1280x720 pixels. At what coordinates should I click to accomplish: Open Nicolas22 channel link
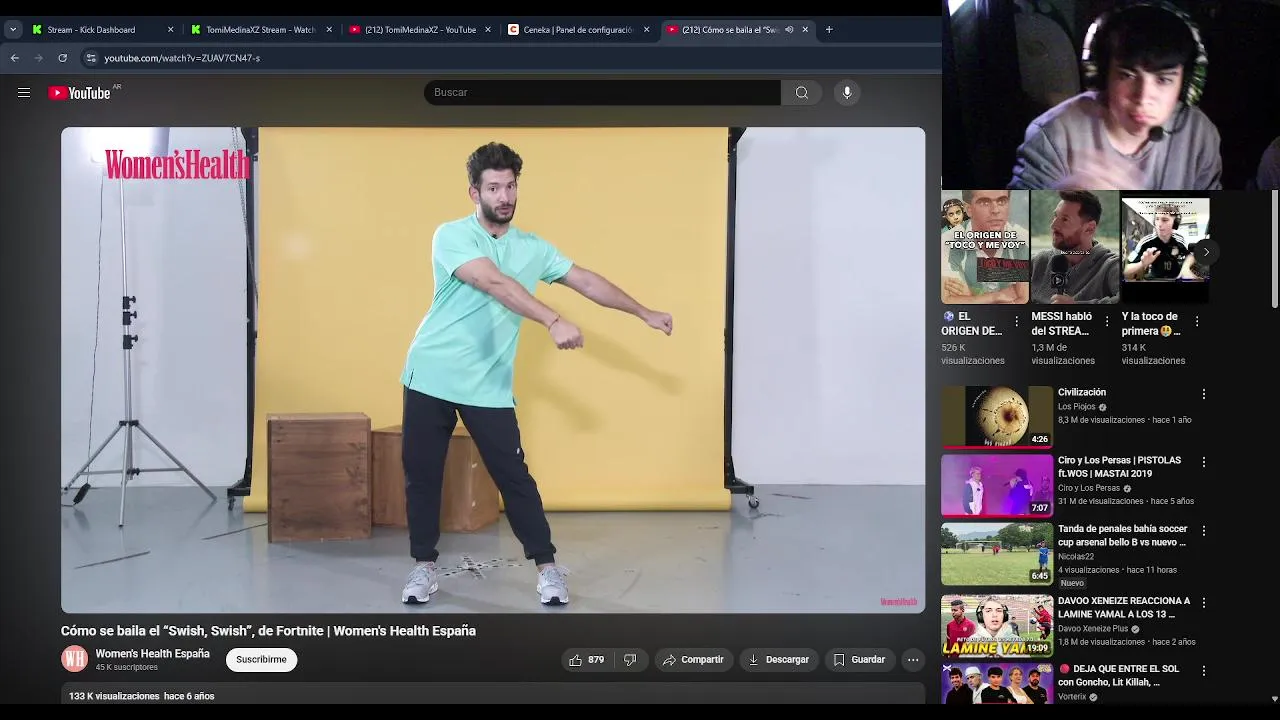pyautogui.click(x=1076, y=557)
